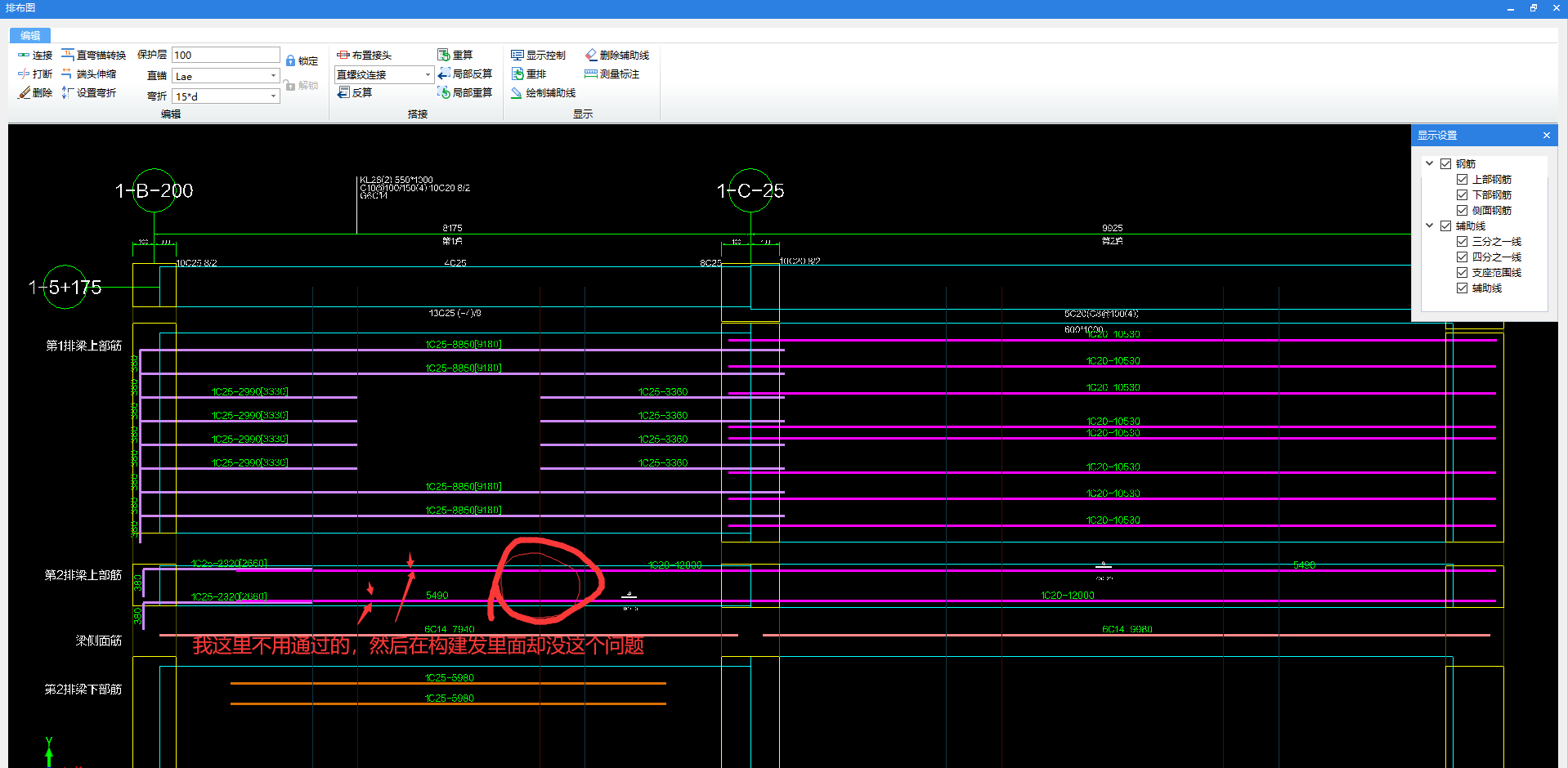
Task: Toggle the last 辅助线 child checkbox
Action: tap(1462, 288)
